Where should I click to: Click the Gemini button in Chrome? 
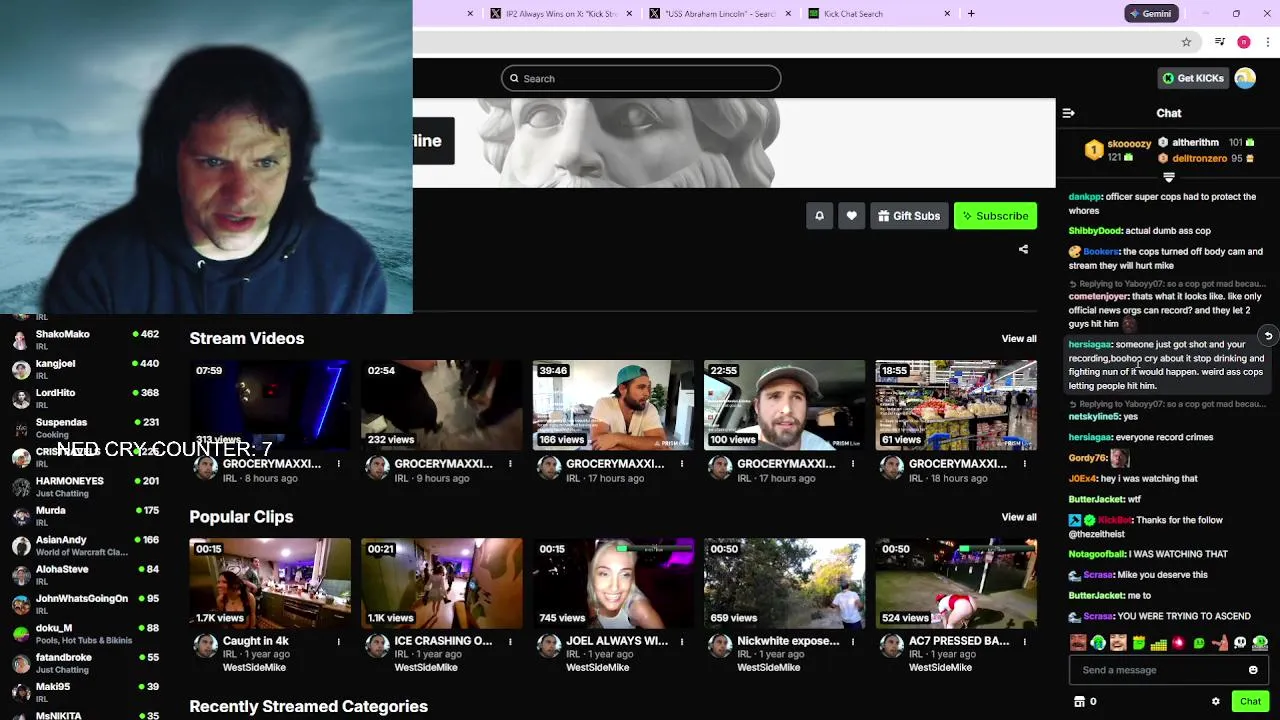click(1151, 13)
